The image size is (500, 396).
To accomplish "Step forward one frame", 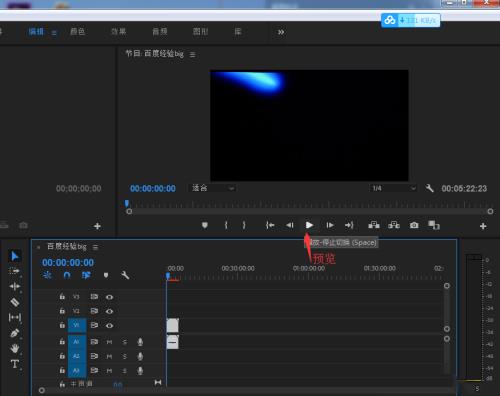I will pos(330,225).
